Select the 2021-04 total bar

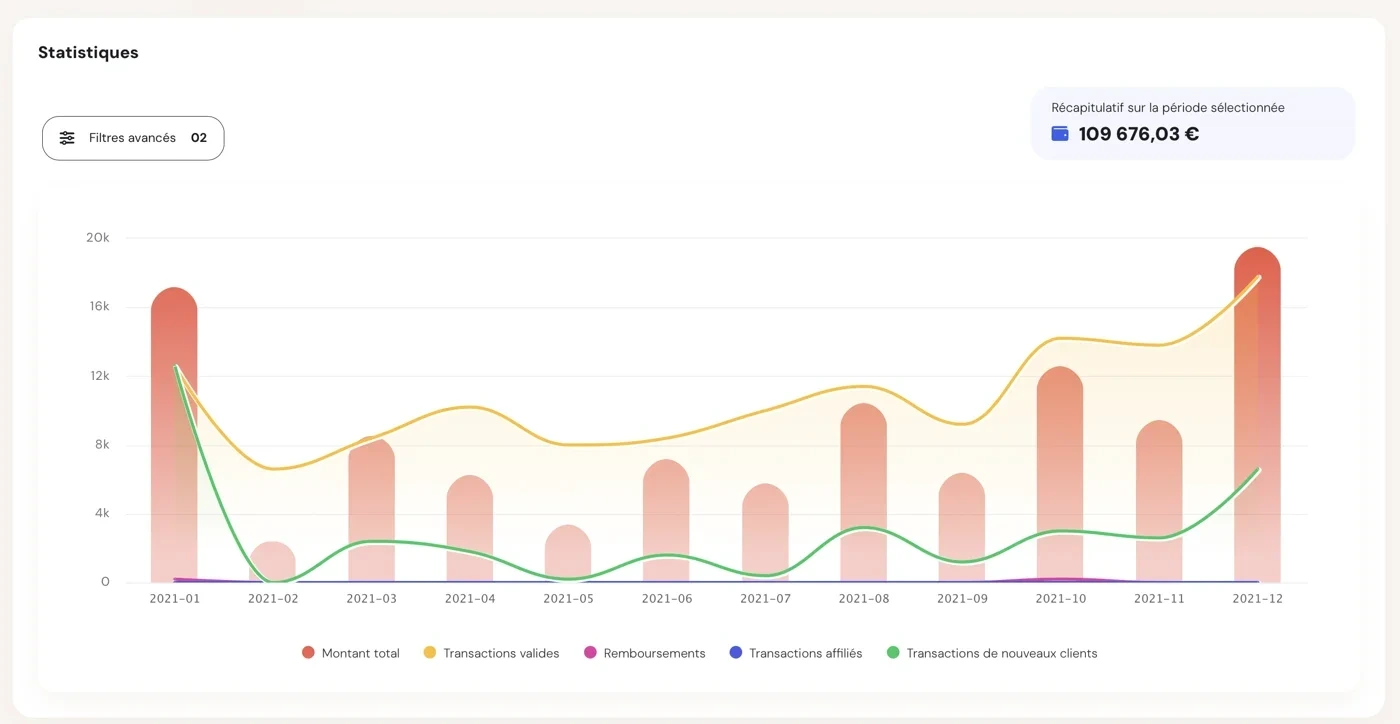coord(470,529)
